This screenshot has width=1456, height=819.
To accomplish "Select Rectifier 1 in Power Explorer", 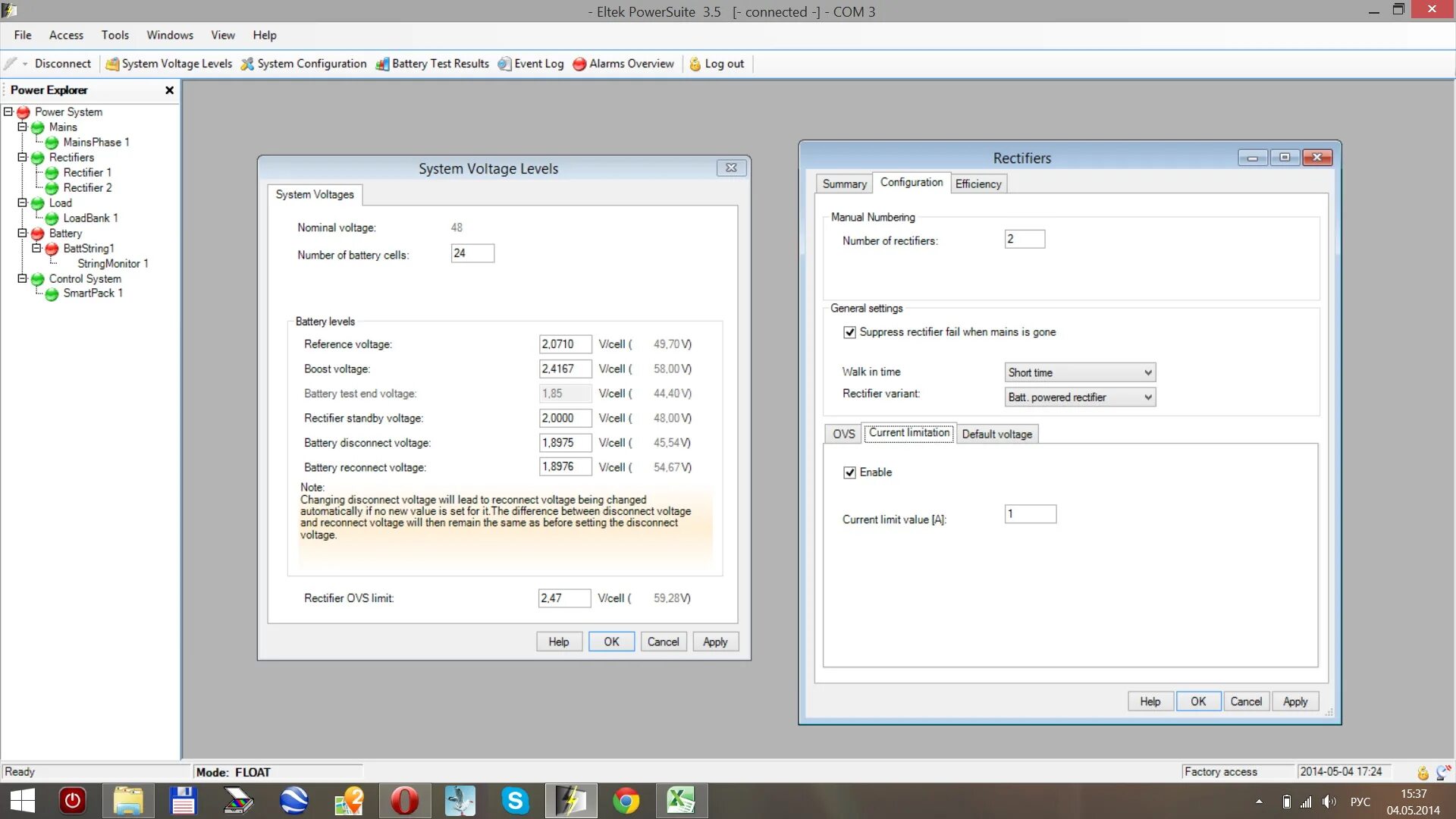I will point(87,173).
